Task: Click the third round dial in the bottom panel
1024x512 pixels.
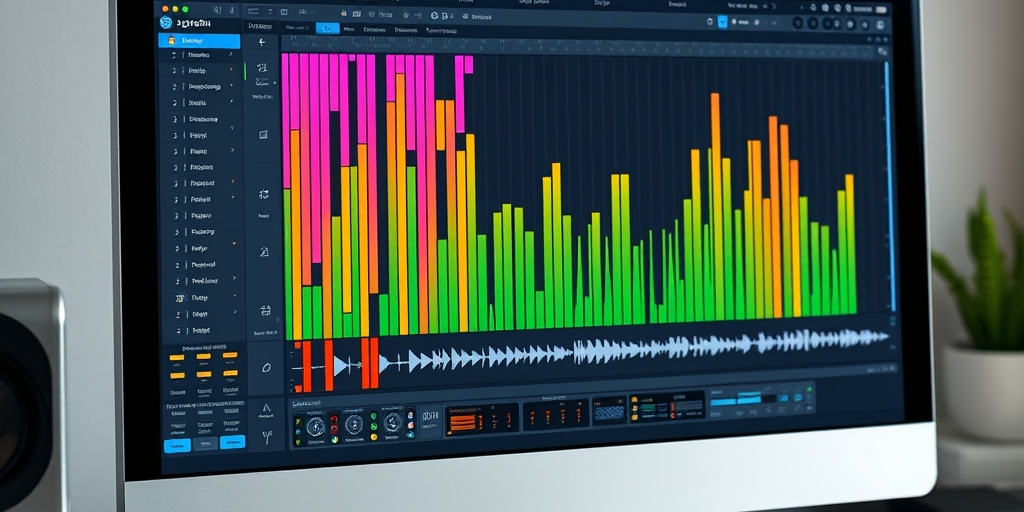Action: (392, 422)
